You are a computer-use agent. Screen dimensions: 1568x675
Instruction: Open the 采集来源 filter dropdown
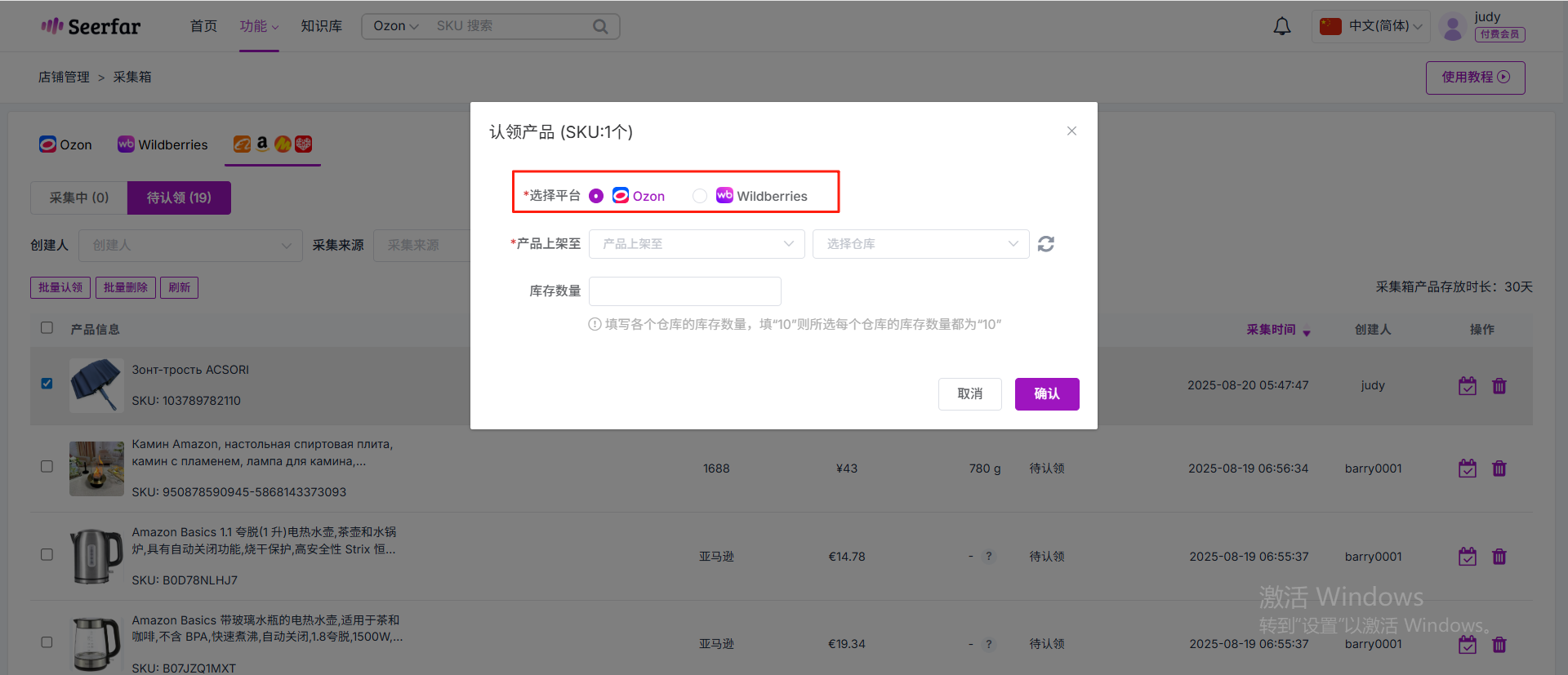tap(421, 245)
